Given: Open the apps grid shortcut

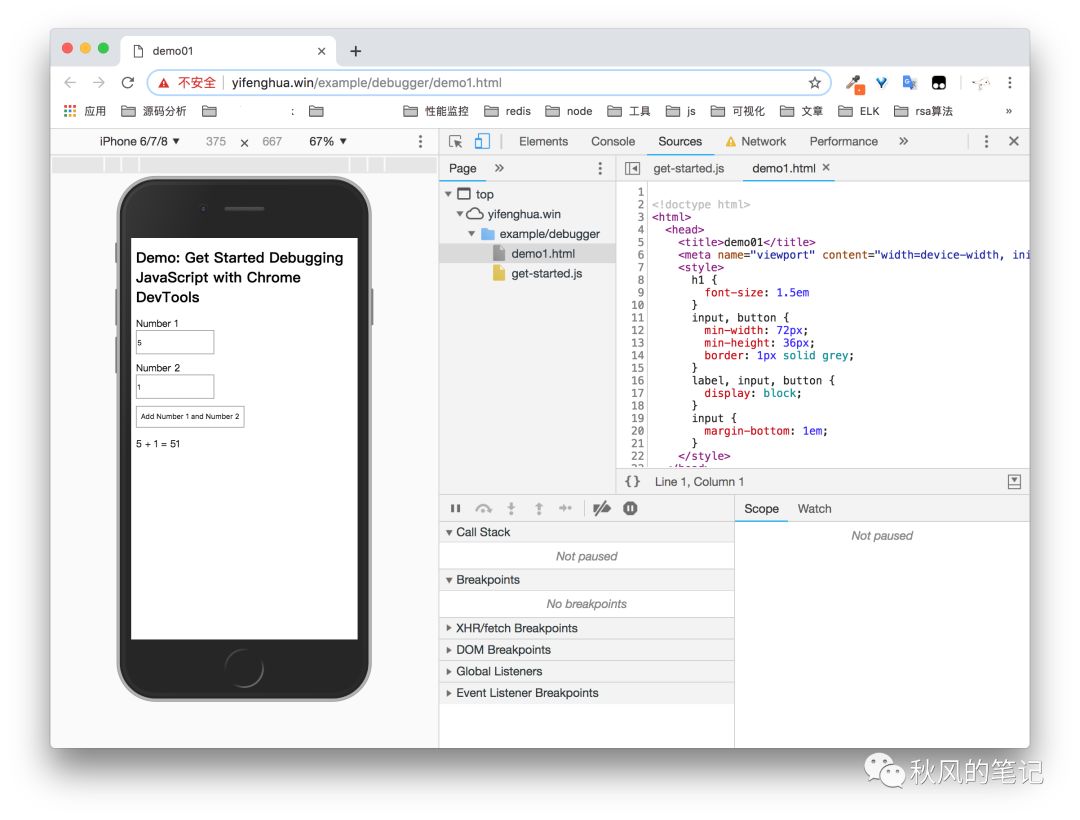Looking at the screenshot, I should click(70, 111).
